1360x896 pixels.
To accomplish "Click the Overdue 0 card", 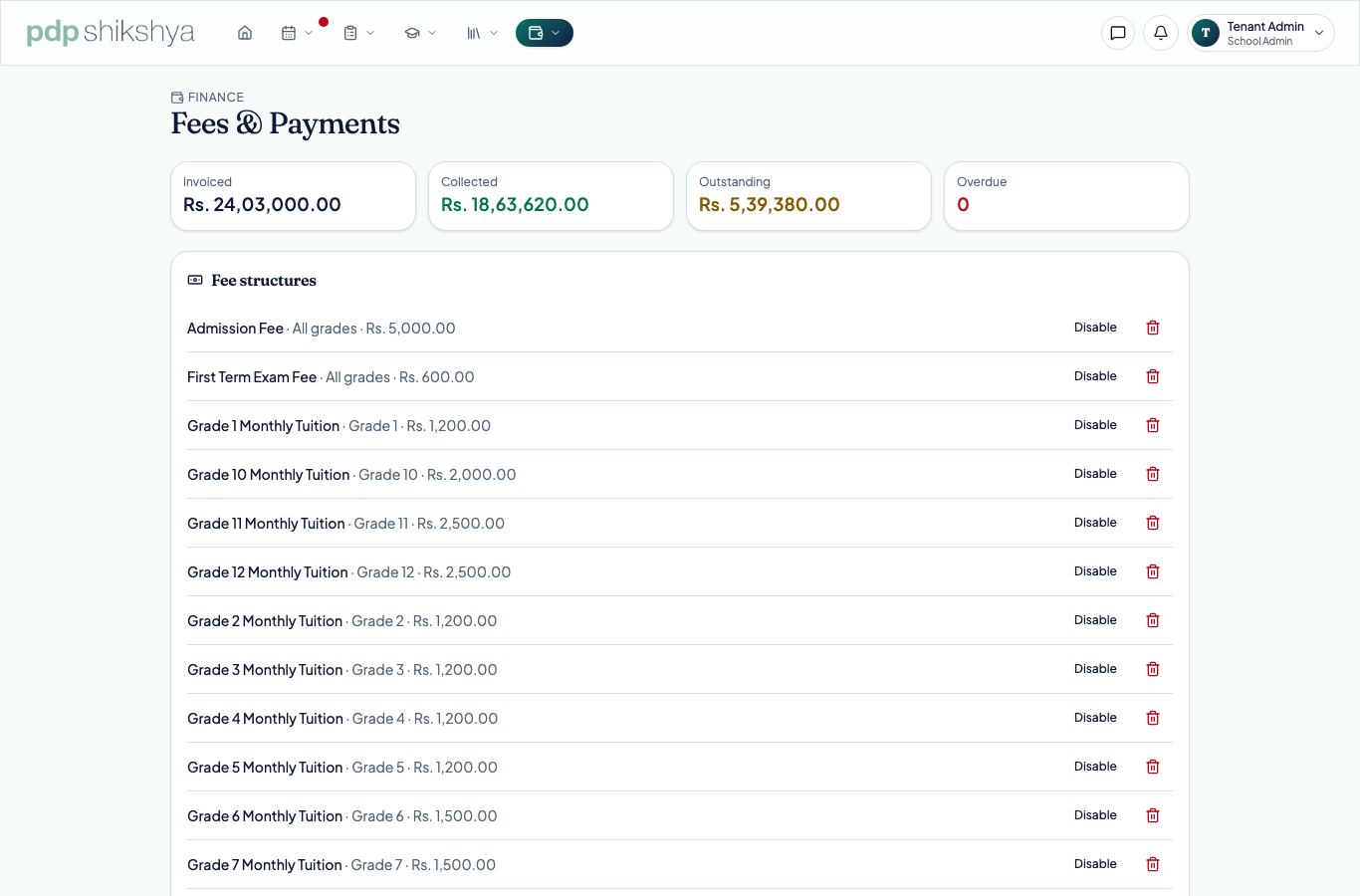I will (1066, 196).
